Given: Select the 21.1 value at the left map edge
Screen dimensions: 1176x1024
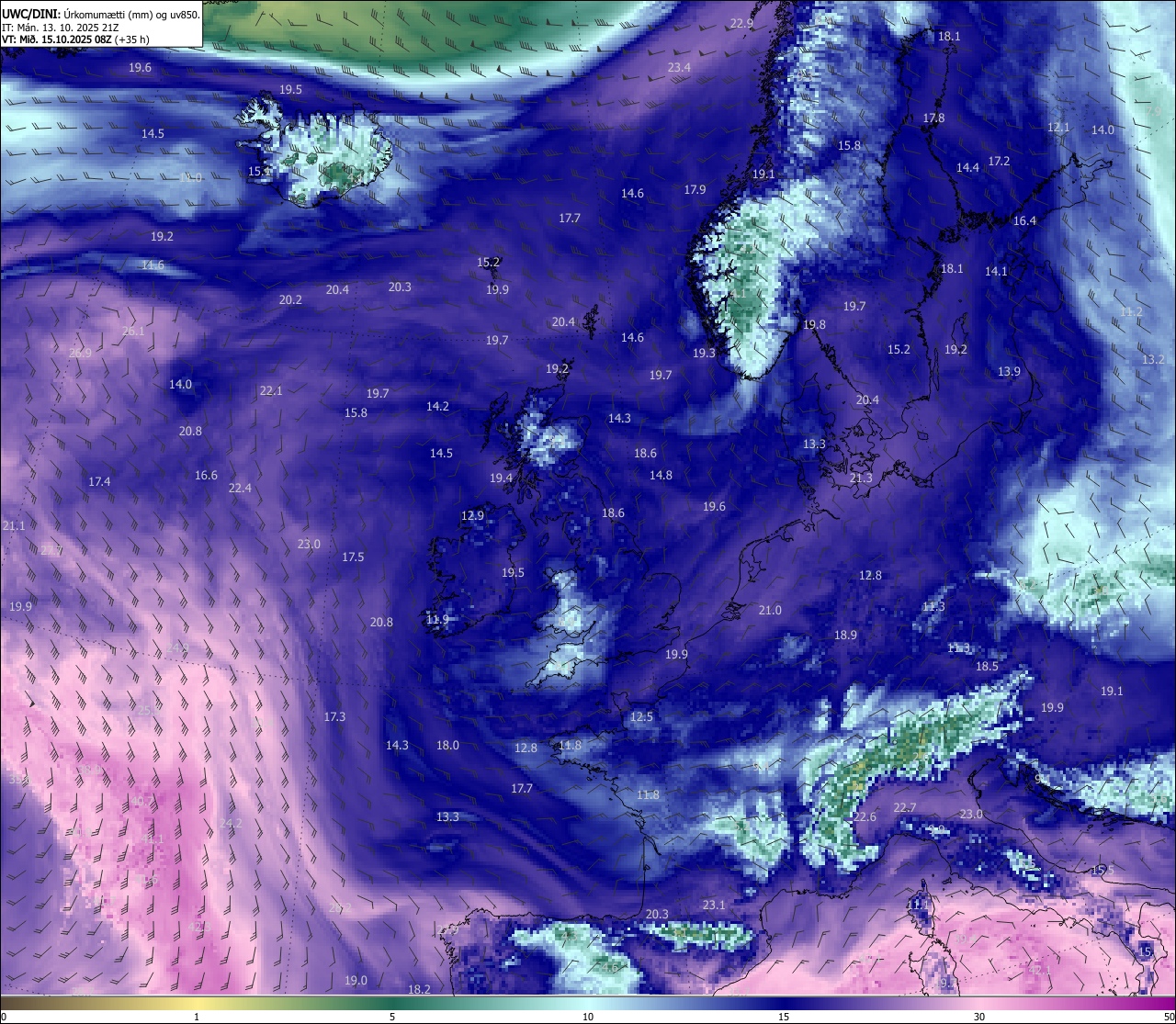Looking at the screenshot, I should tap(14, 525).
